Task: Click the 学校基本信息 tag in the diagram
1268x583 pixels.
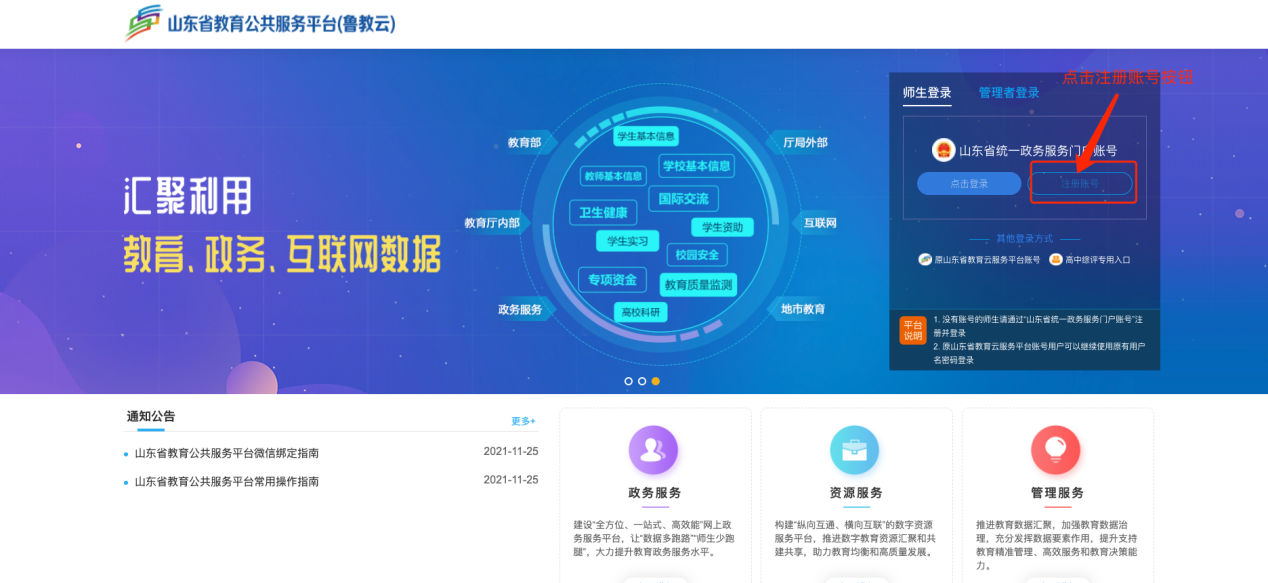Action: coord(696,165)
